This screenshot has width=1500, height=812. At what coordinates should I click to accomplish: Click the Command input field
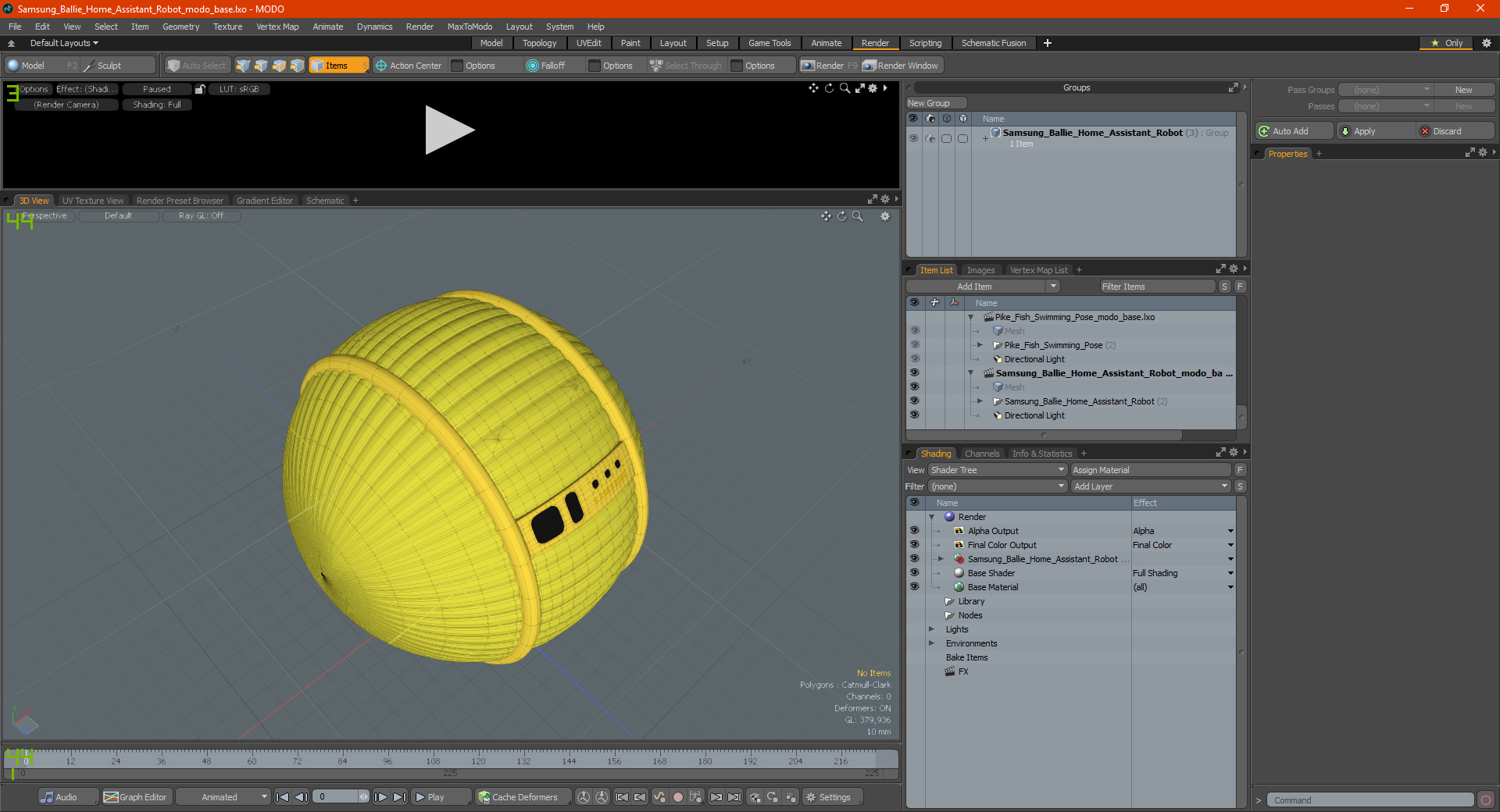(1370, 800)
